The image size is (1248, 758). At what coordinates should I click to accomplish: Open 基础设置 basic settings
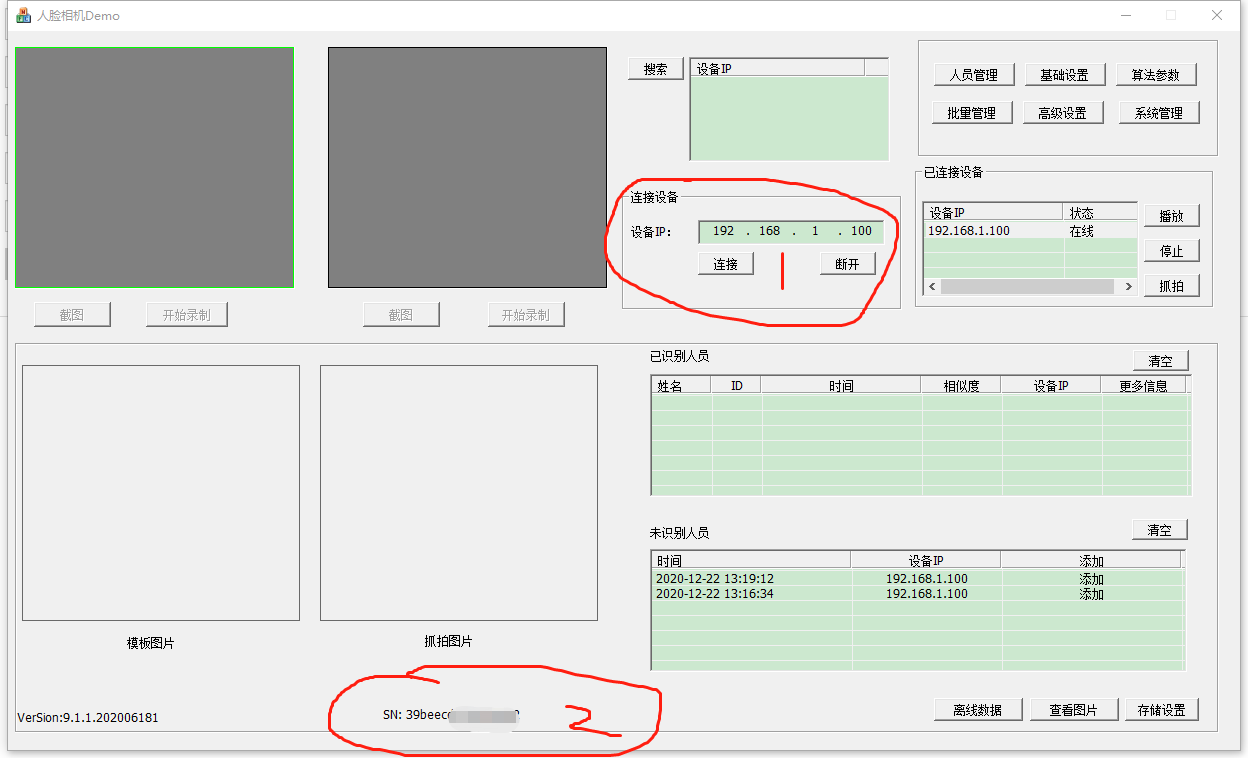point(1064,75)
